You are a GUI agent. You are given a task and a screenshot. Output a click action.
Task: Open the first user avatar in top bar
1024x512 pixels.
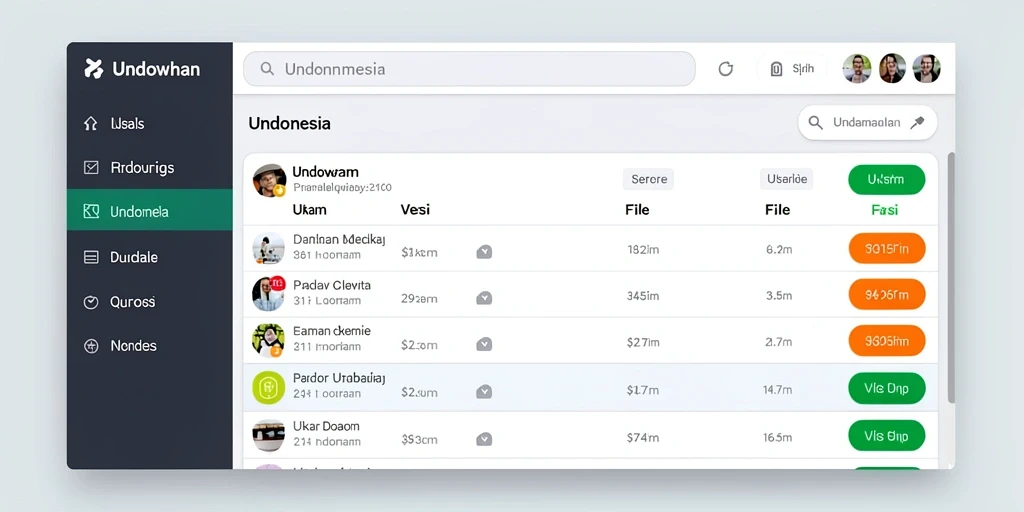click(x=857, y=69)
